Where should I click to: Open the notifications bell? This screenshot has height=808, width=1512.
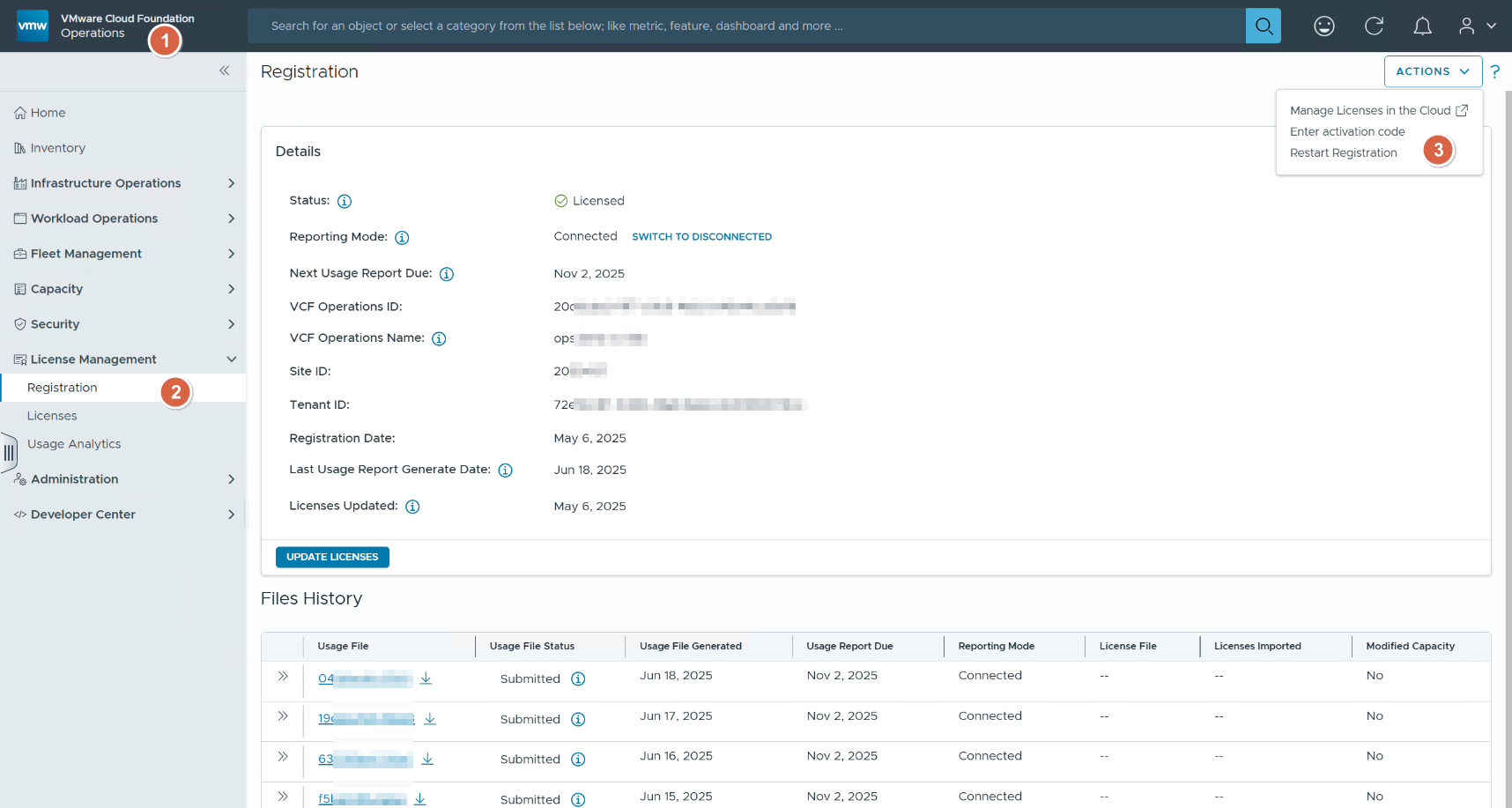click(x=1422, y=26)
